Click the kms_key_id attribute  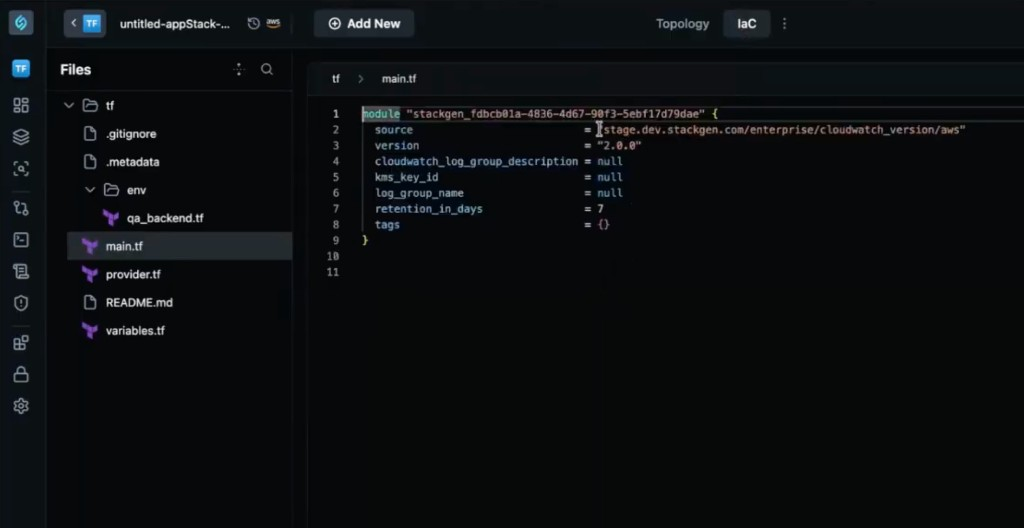(406, 177)
